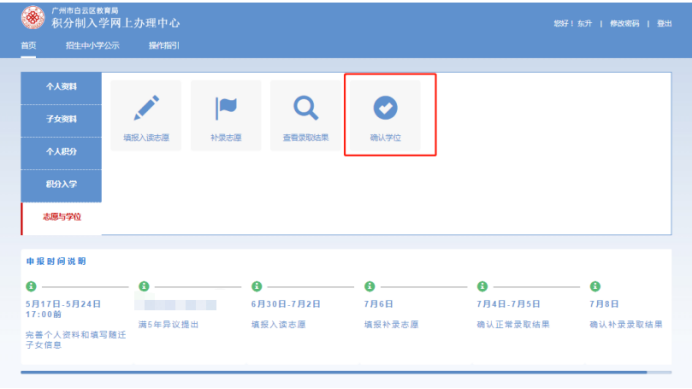Click the info marker above 5月17日-5月24日
Viewport: 692px width, 389px height.
pos(31,286)
